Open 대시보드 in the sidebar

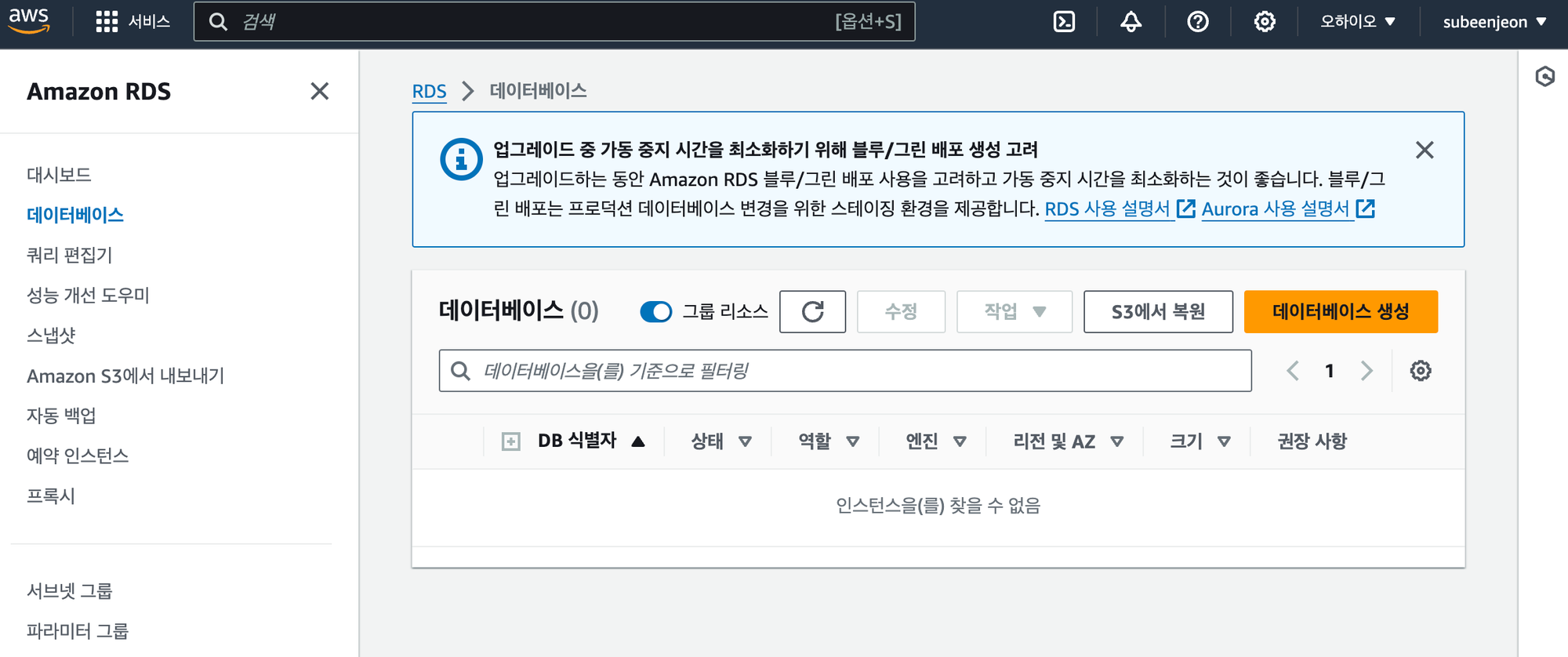pyautogui.click(x=59, y=175)
